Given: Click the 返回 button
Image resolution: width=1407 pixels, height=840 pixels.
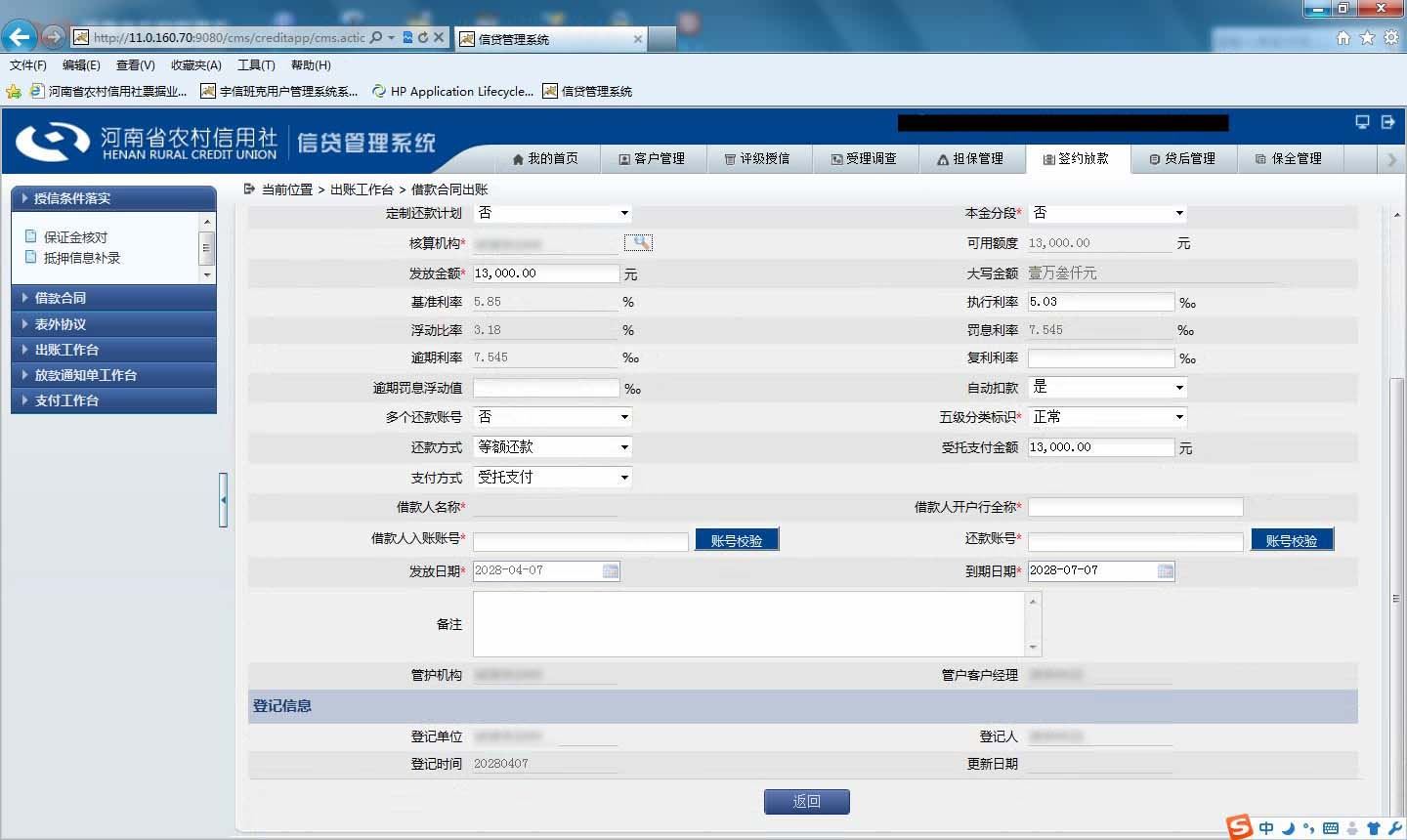Looking at the screenshot, I should pyautogui.click(x=807, y=802).
